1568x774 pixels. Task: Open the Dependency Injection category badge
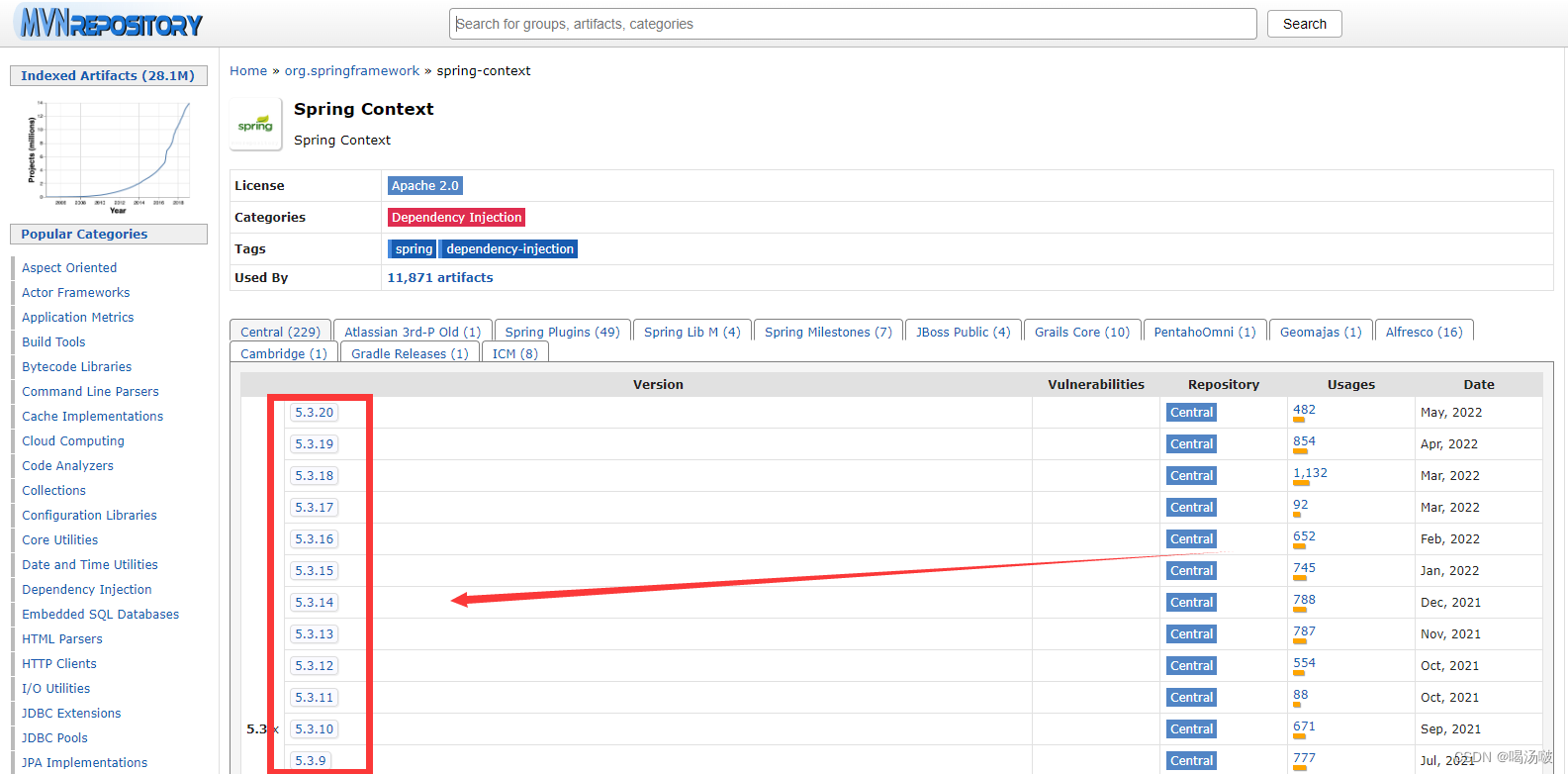tap(456, 217)
